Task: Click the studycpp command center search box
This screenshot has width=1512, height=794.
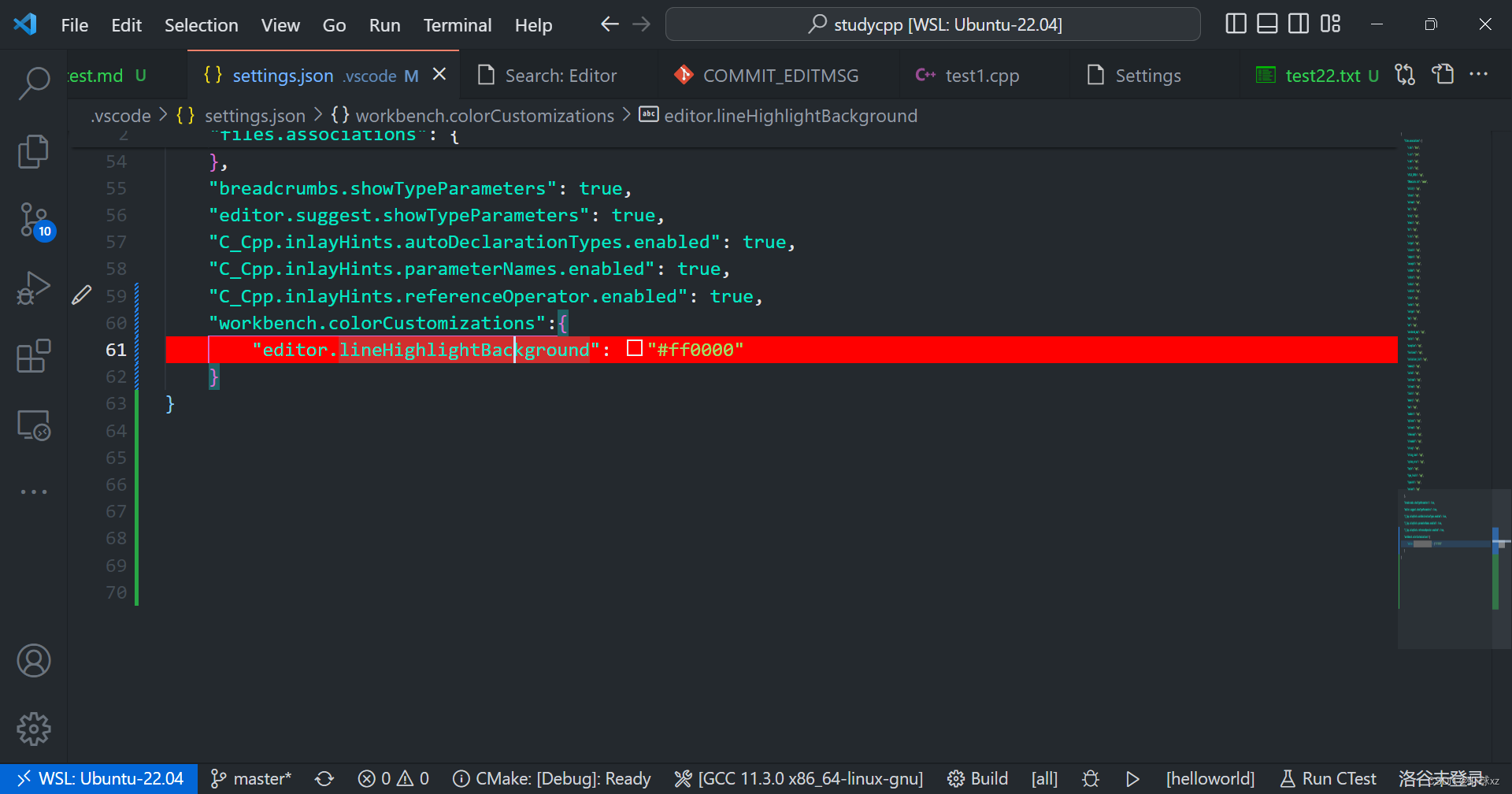Action: [932, 24]
